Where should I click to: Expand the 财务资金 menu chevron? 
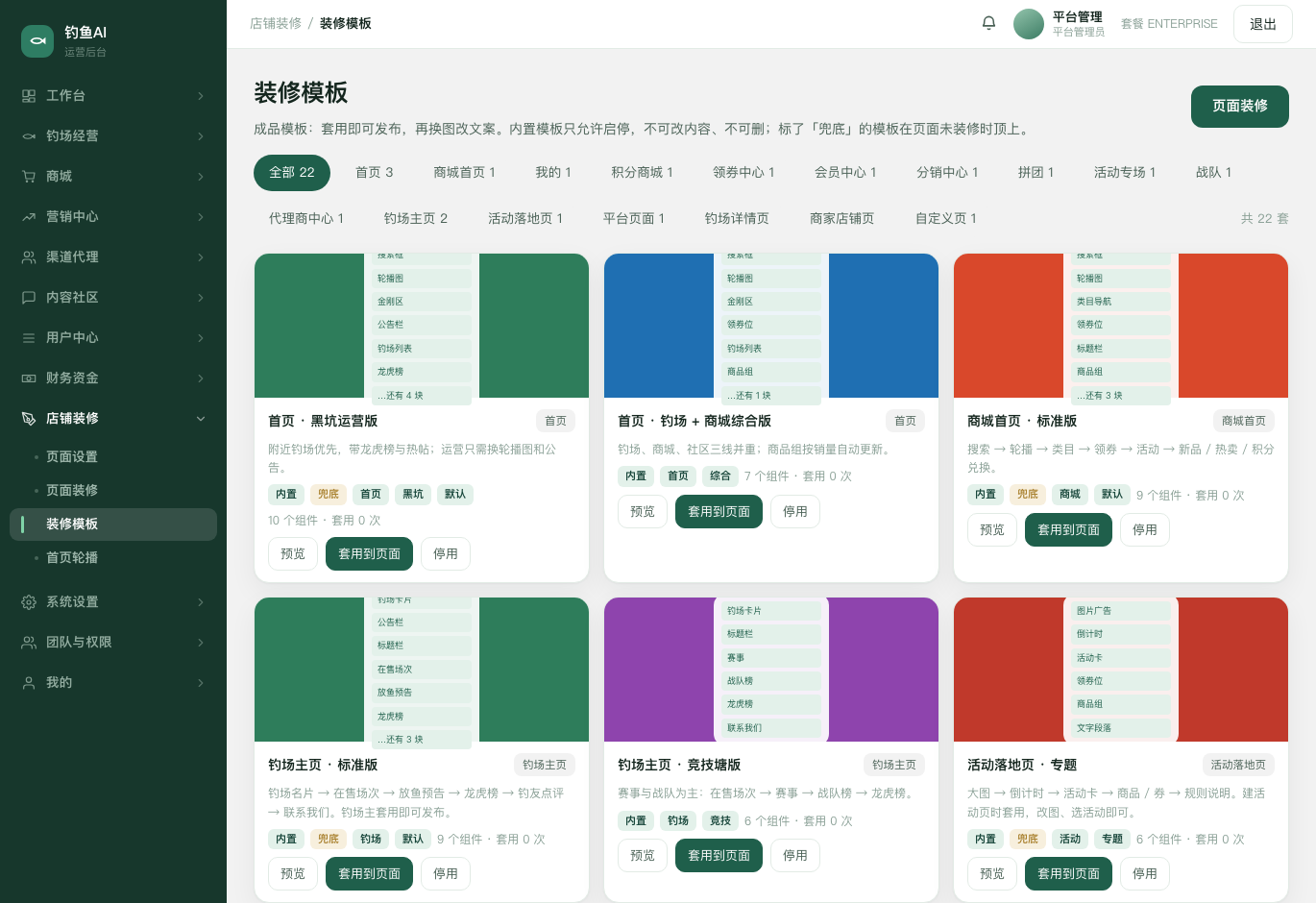[201, 378]
